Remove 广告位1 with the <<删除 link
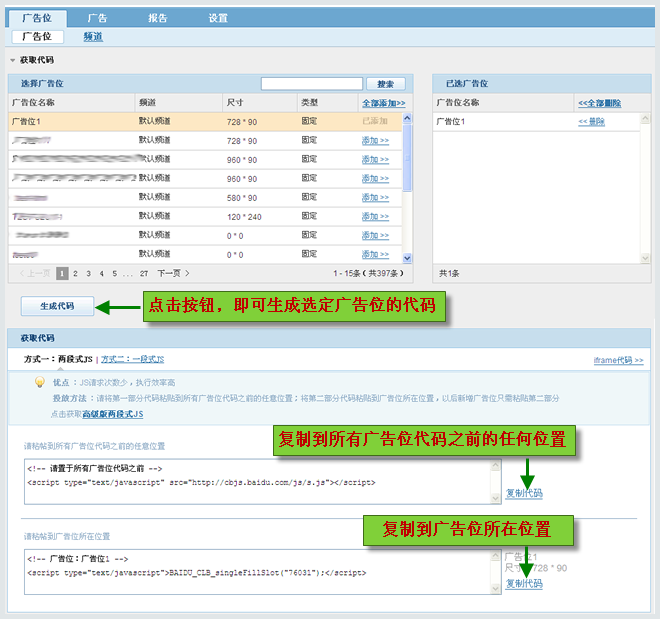 (591, 122)
